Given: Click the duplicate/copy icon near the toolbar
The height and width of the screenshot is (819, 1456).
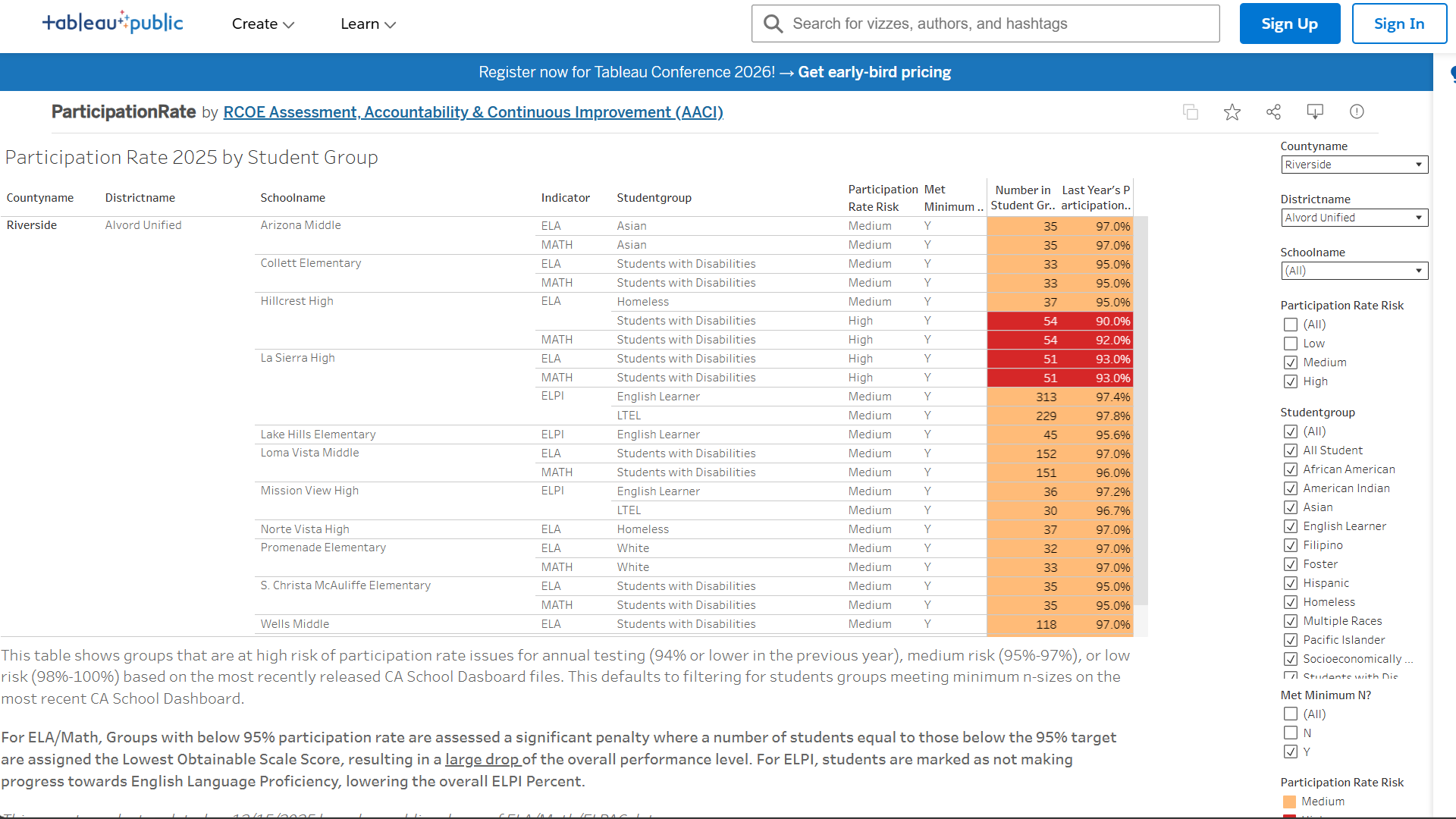Looking at the screenshot, I should click(1191, 111).
